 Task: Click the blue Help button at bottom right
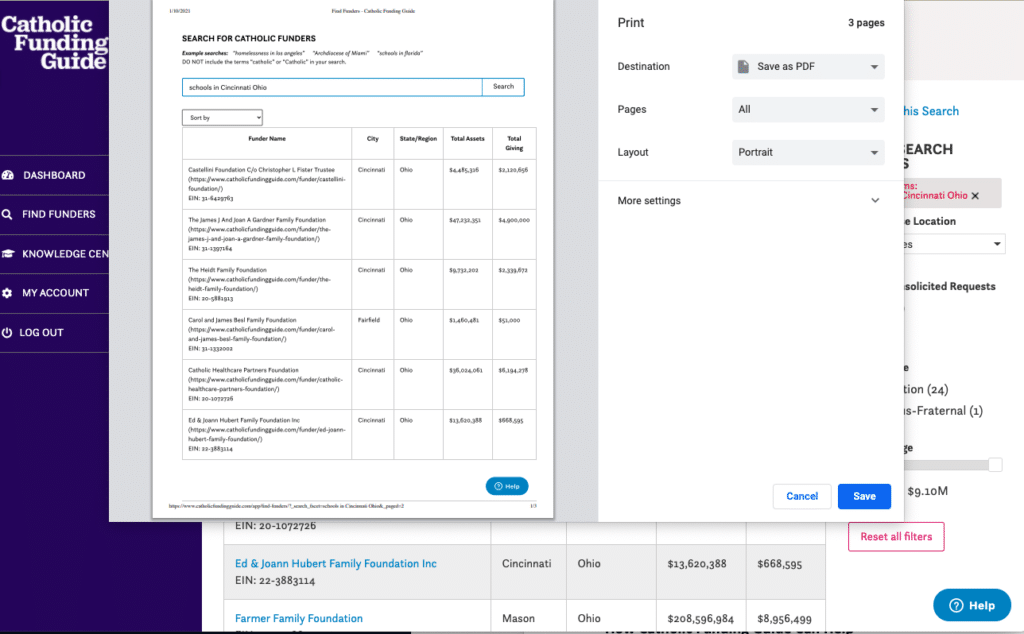(x=972, y=605)
